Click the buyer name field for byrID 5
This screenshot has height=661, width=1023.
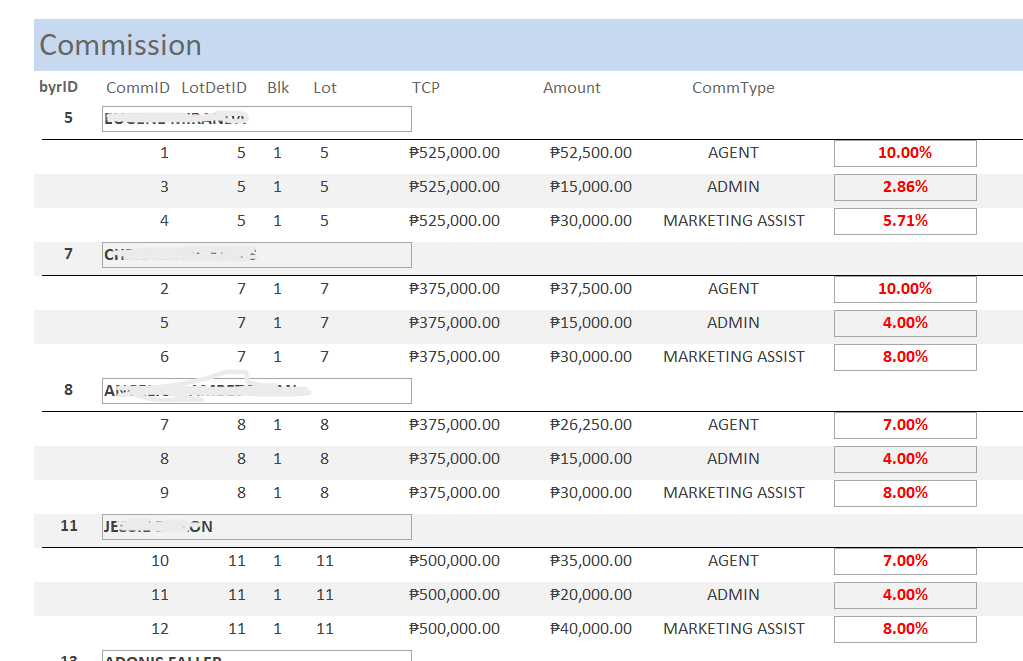(257, 119)
